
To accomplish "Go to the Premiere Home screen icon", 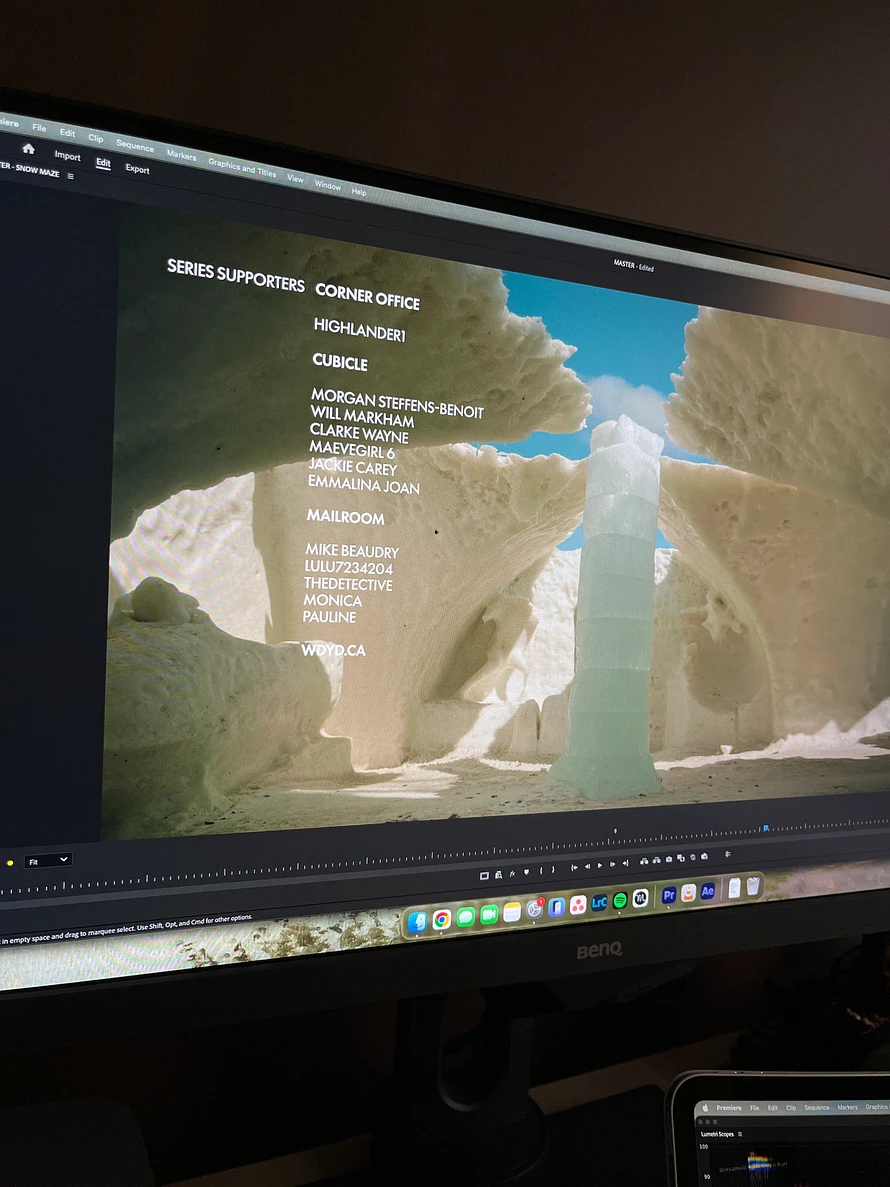I will (x=29, y=148).
